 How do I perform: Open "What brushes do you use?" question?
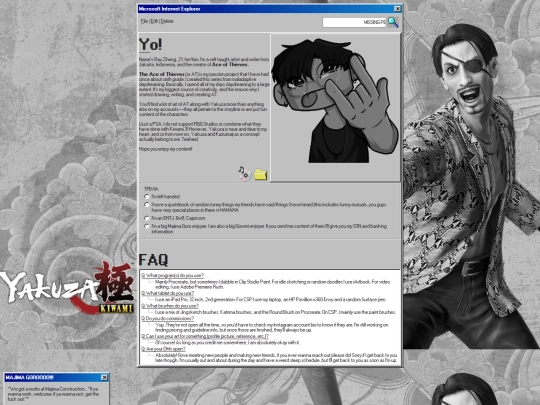(170, 306)
